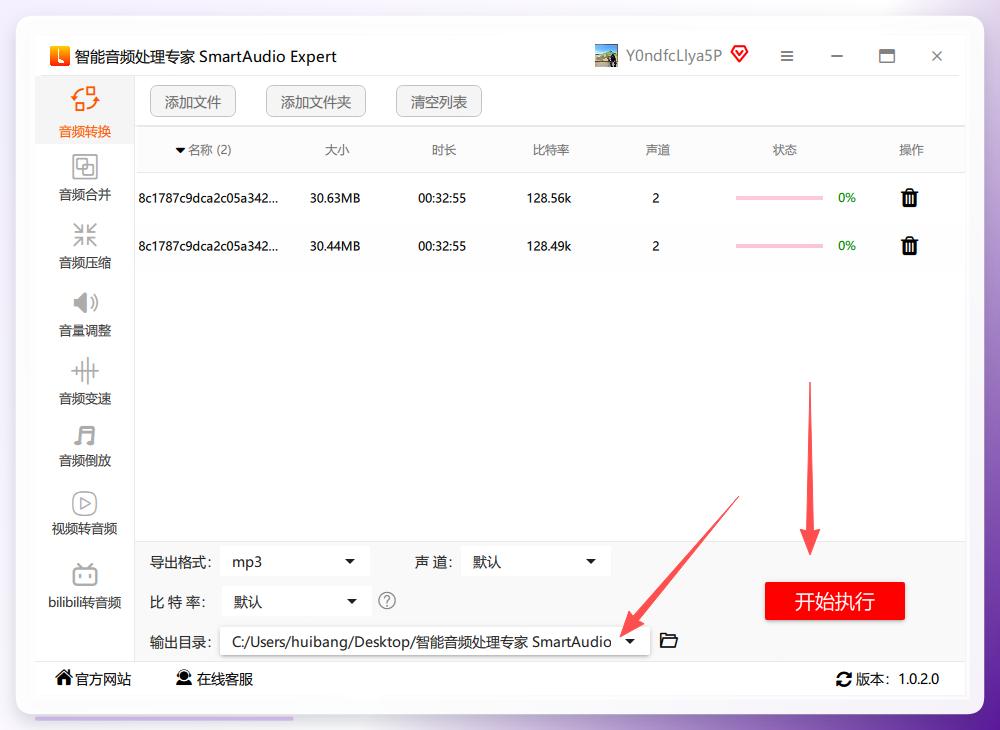The image size is (1000, 730).
Task: Sort by the 声道 column header
Action: click(658, 150)
